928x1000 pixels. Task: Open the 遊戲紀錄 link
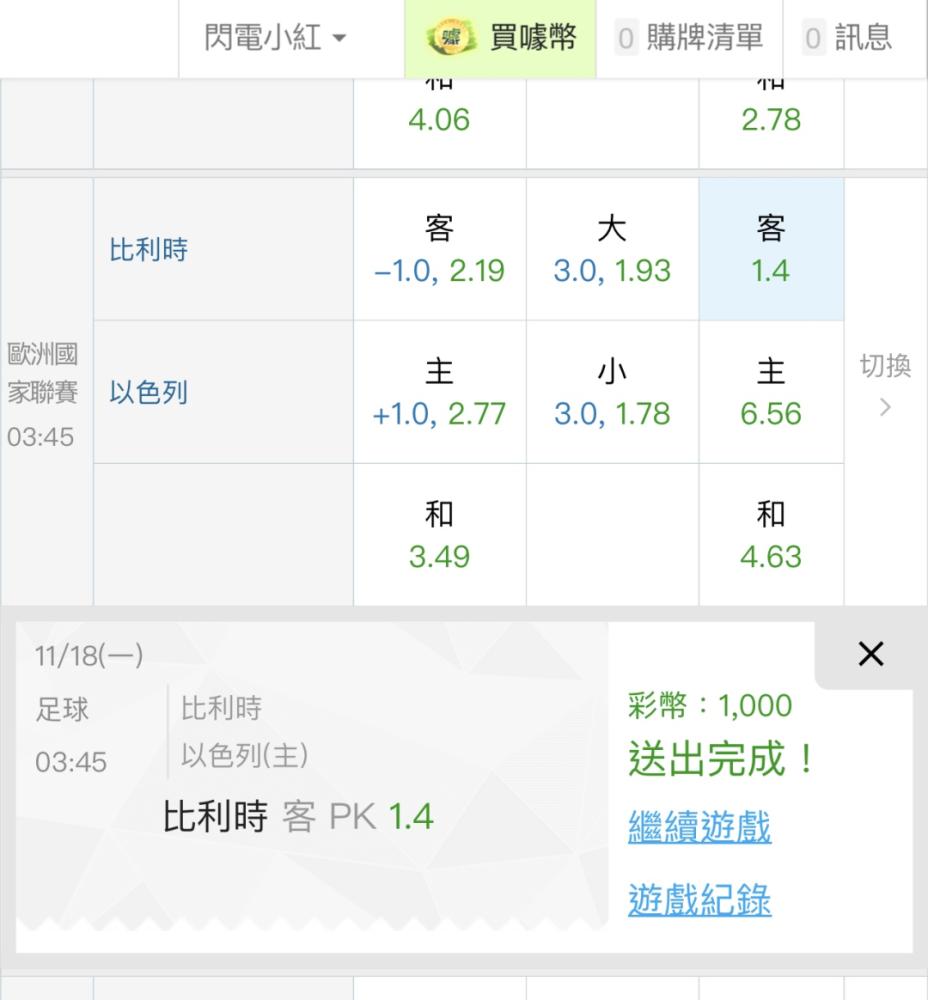700,900
